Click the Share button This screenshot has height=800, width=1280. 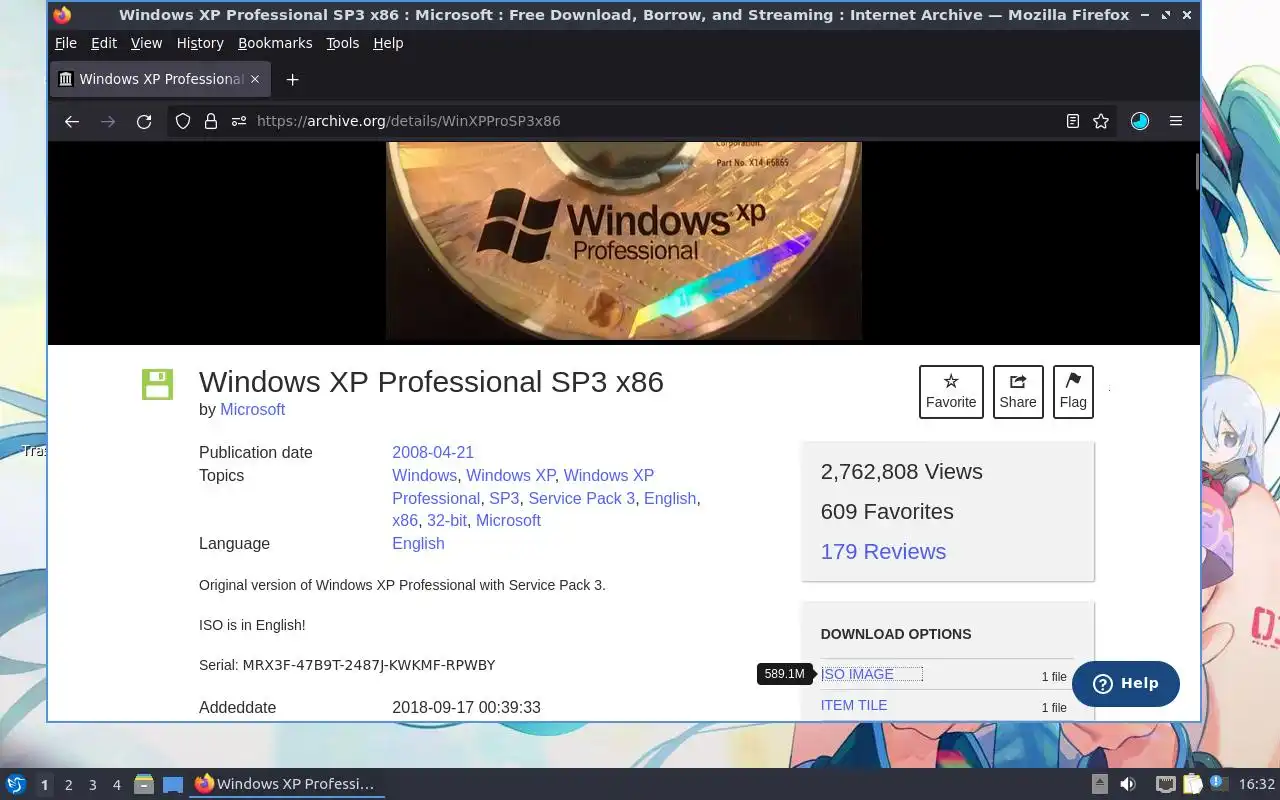click(1018, 391)
